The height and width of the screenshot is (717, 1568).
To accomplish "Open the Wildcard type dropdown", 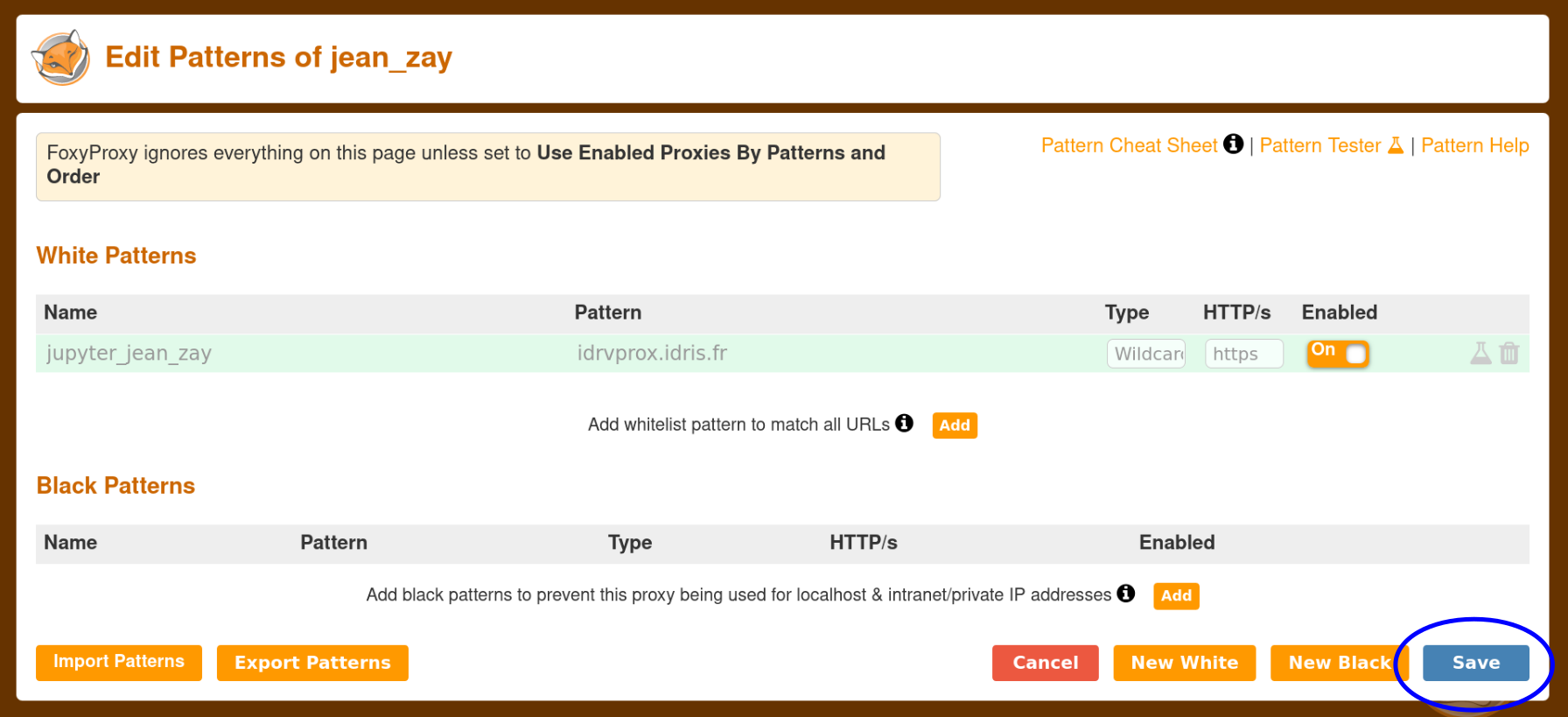I will 1146,354.
